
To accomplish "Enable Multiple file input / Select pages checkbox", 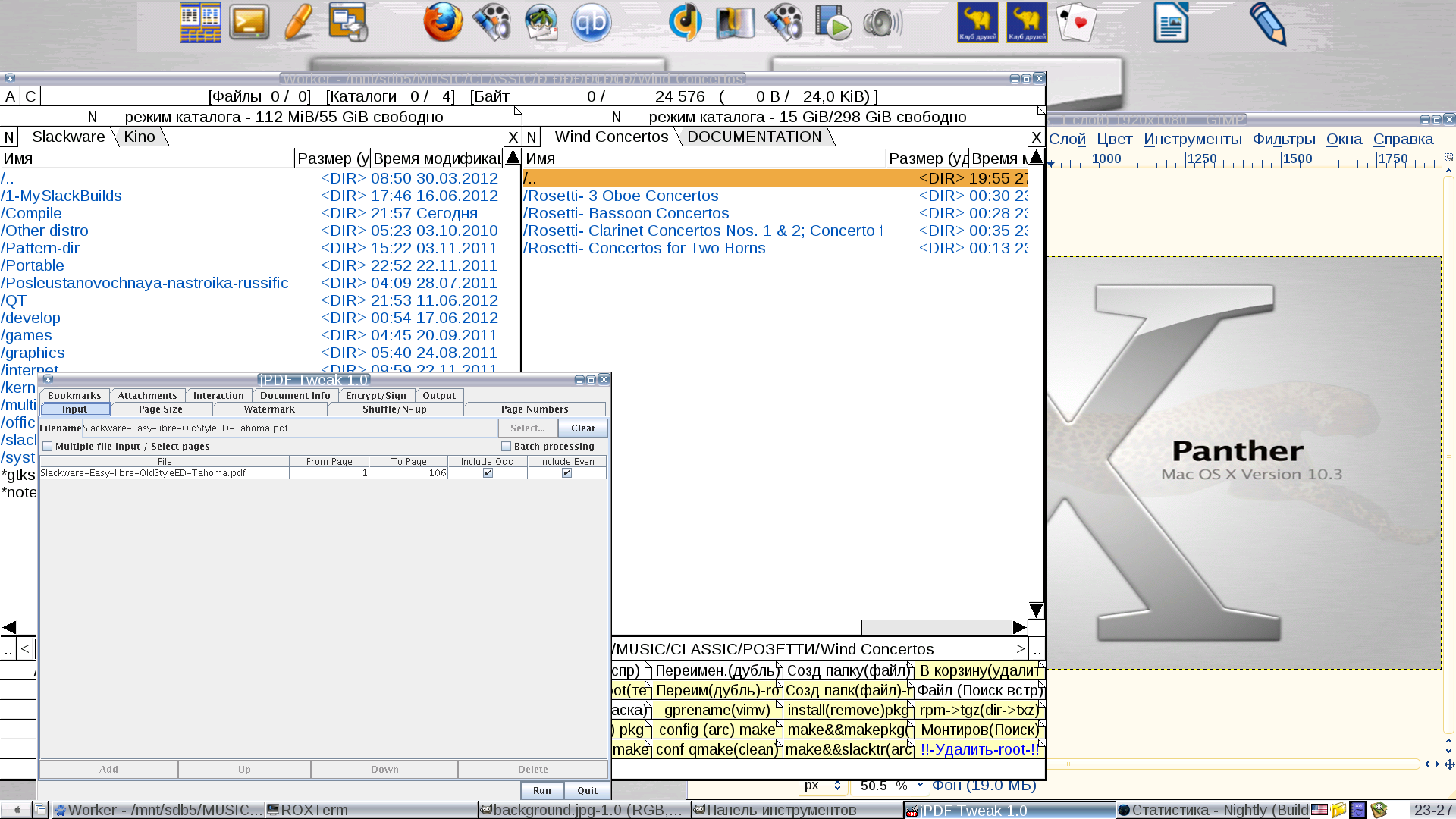I will click(48, 447).
